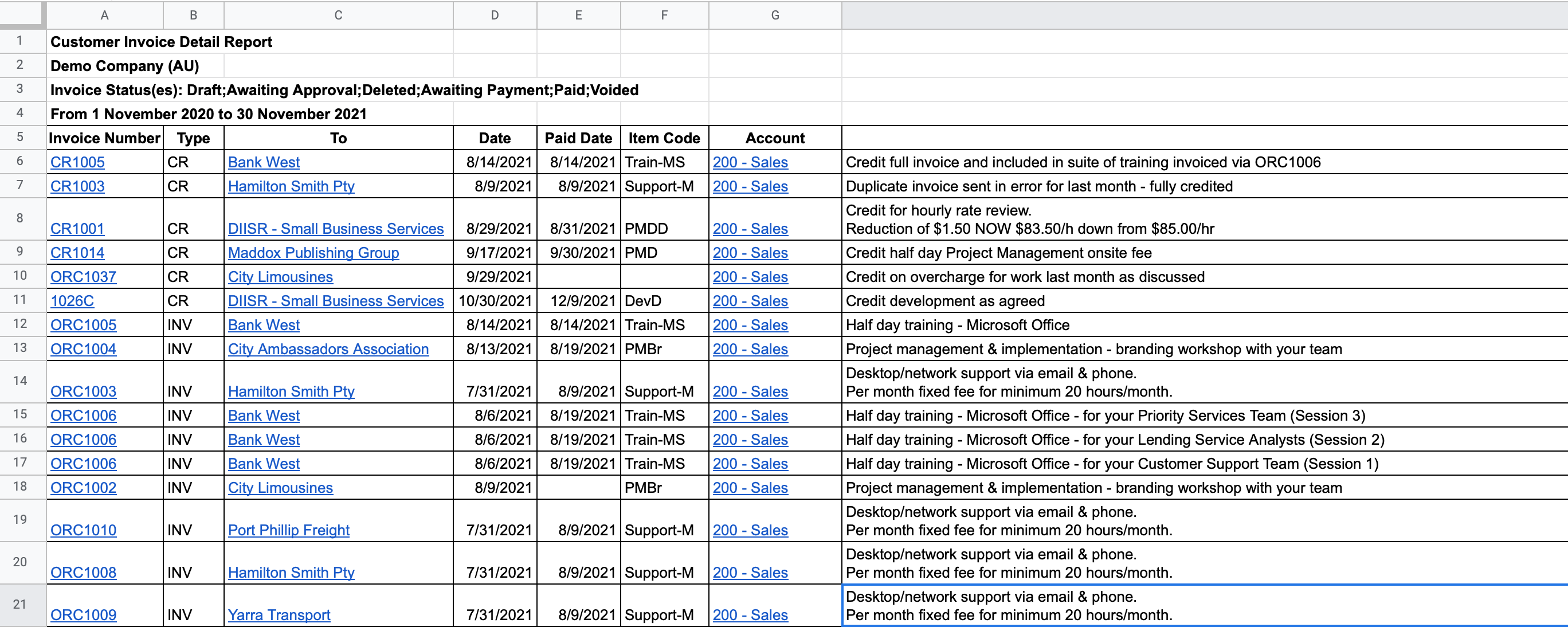Select the paid date cell '12/9/2021'
1568x627 pixels.
click(x=578, y=301)
